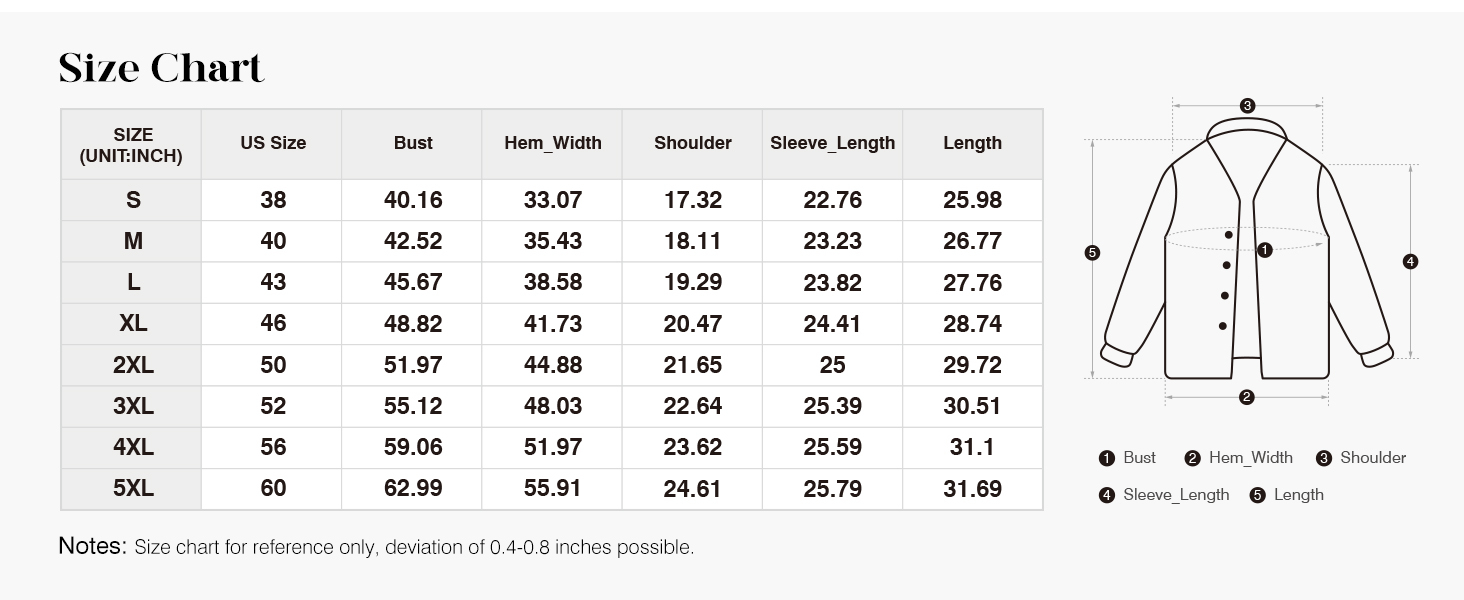Image resolution: width=1464 pixels, height=600 pixels.
Task: Click the Bust column header
Action: [413, 143]
